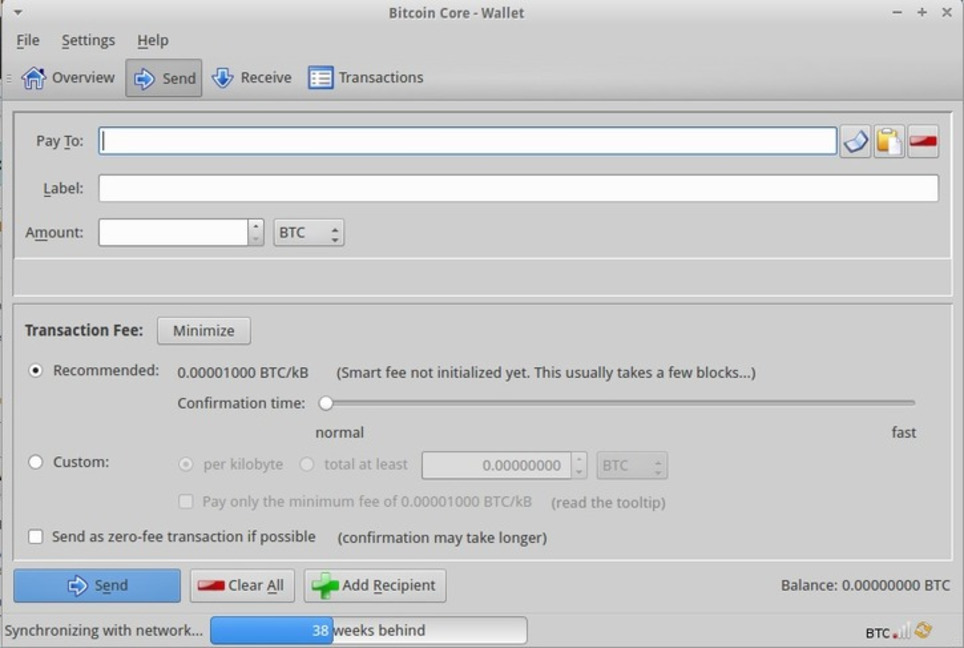
Task: Open the Overview tab with house icon
Action: tap(68, 77)
